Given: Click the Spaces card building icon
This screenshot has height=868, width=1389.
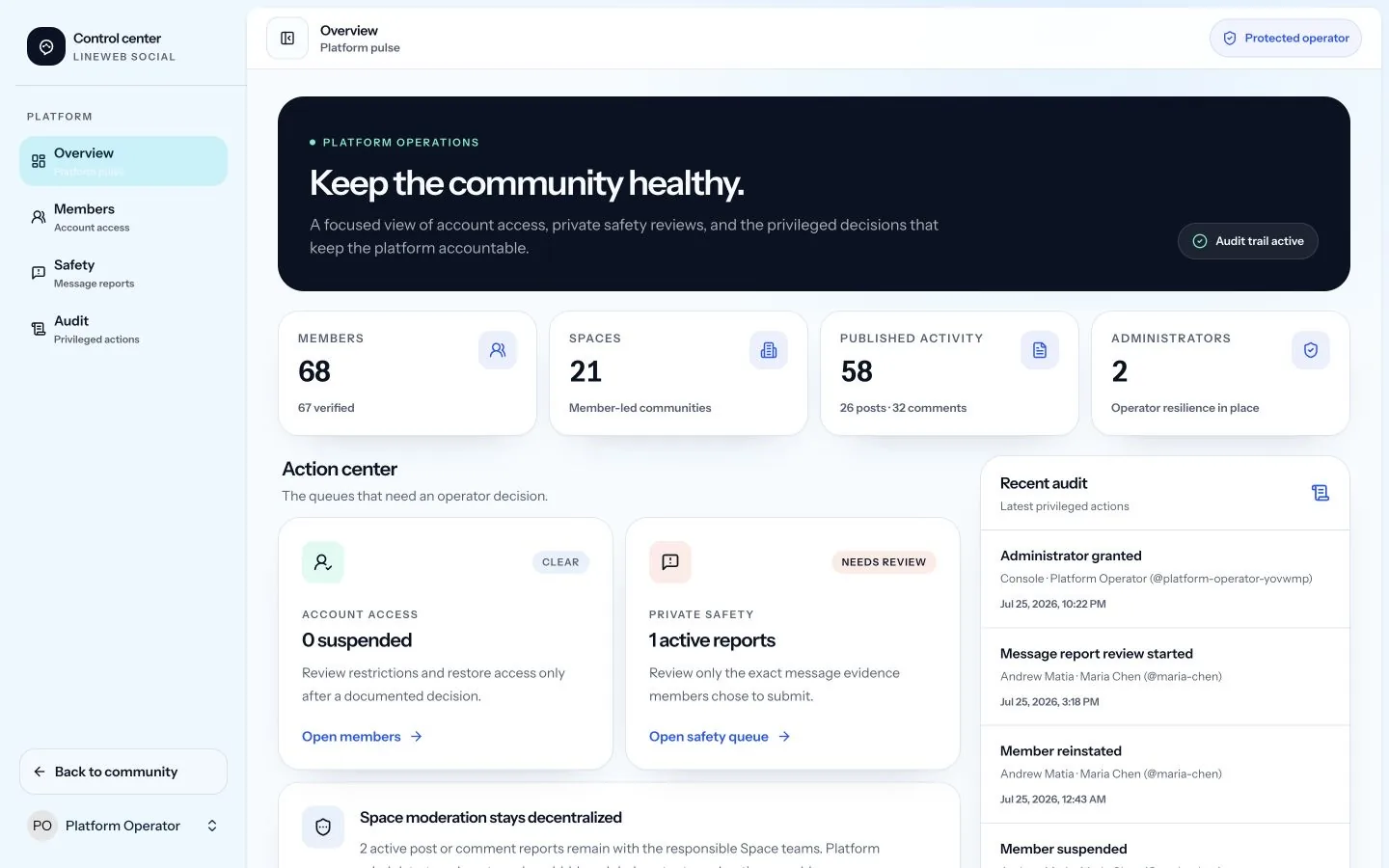Looking at the screenshot, I should [769, 350].
